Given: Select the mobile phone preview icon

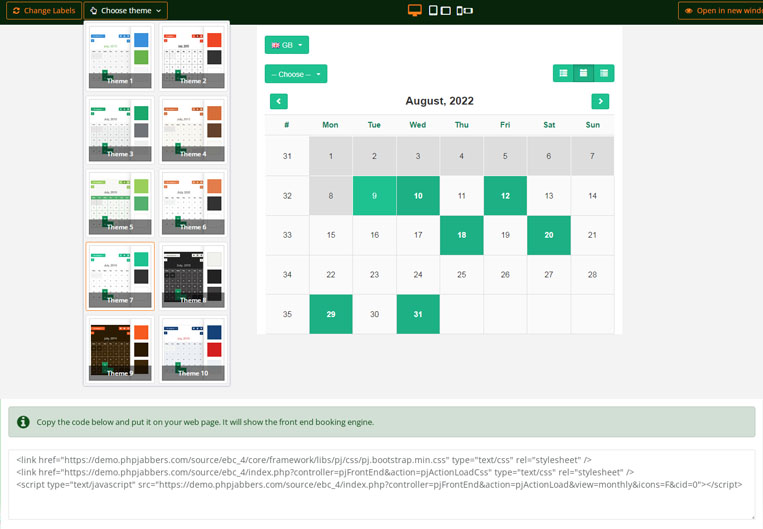Looking at the screenshot, I should [x=464, y=10].
